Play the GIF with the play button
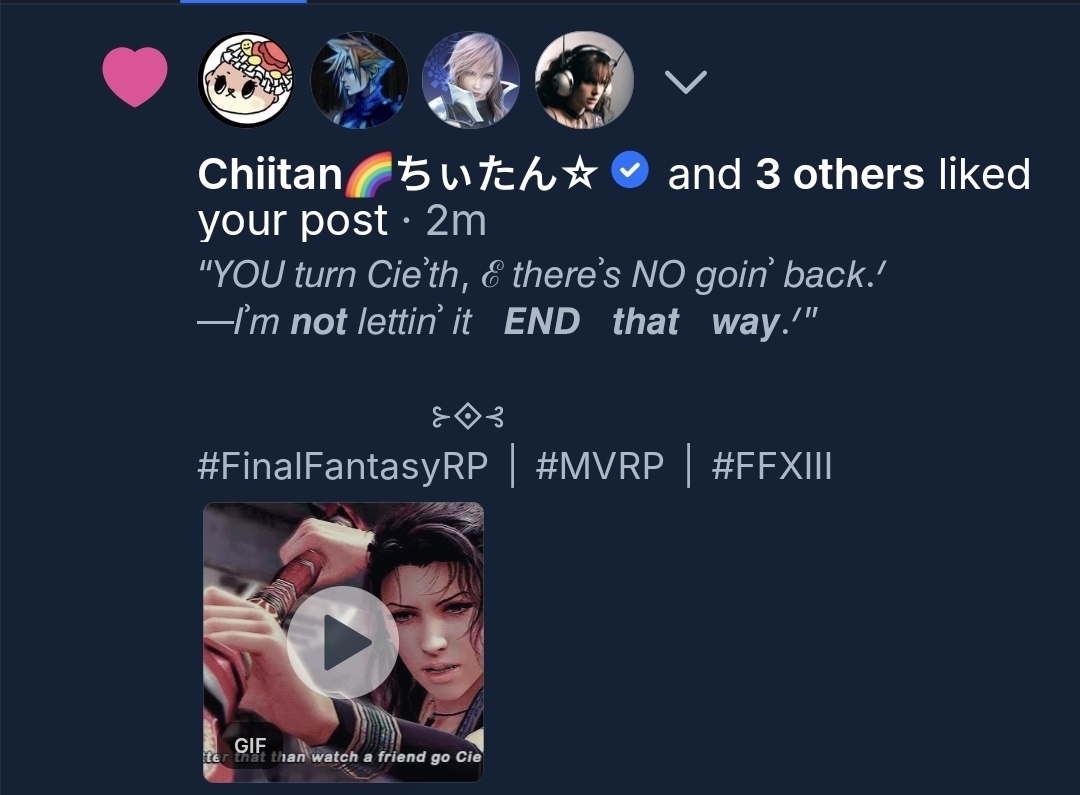 [x=343, y=642]
